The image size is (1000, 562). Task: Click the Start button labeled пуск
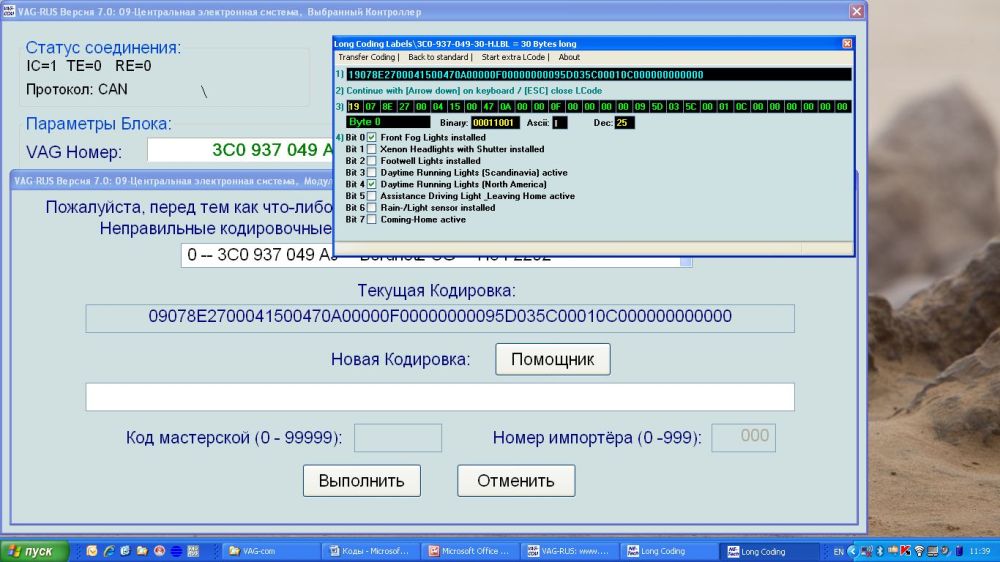click(32, 551)
